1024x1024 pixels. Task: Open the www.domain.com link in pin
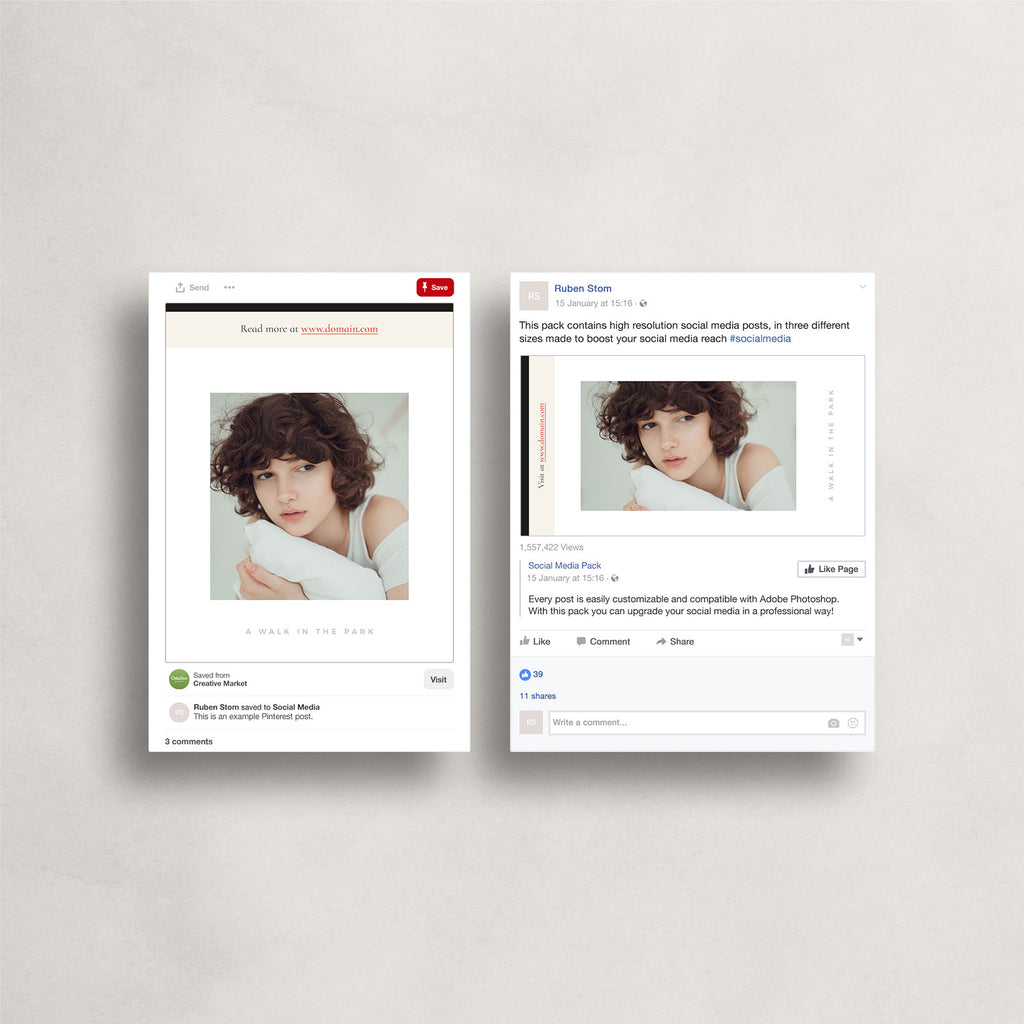click(339, 328)
